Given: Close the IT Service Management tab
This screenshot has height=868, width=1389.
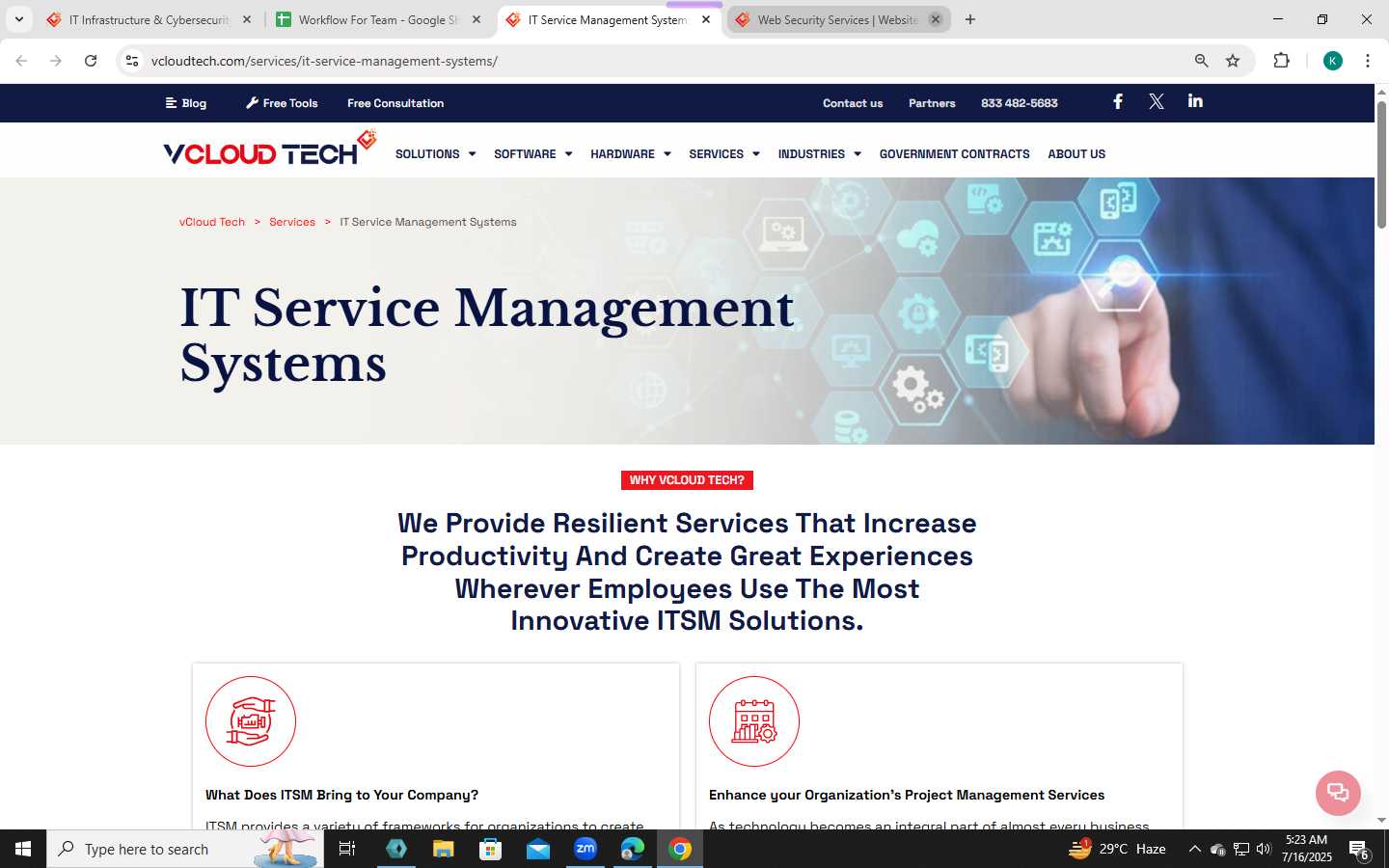Looking at the screenshot, I should point(706,19).
